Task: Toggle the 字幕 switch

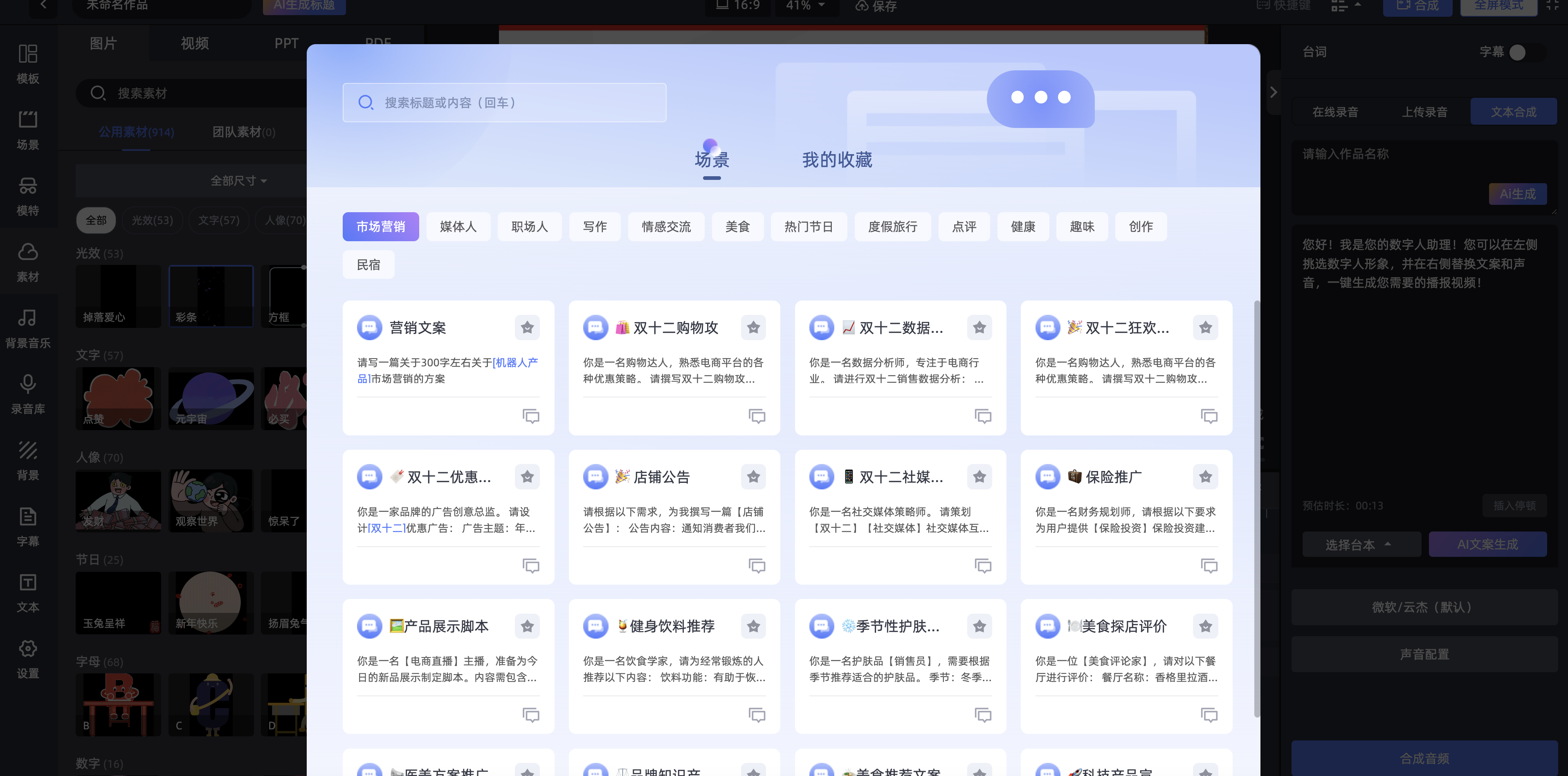Action: point(1527,52)
